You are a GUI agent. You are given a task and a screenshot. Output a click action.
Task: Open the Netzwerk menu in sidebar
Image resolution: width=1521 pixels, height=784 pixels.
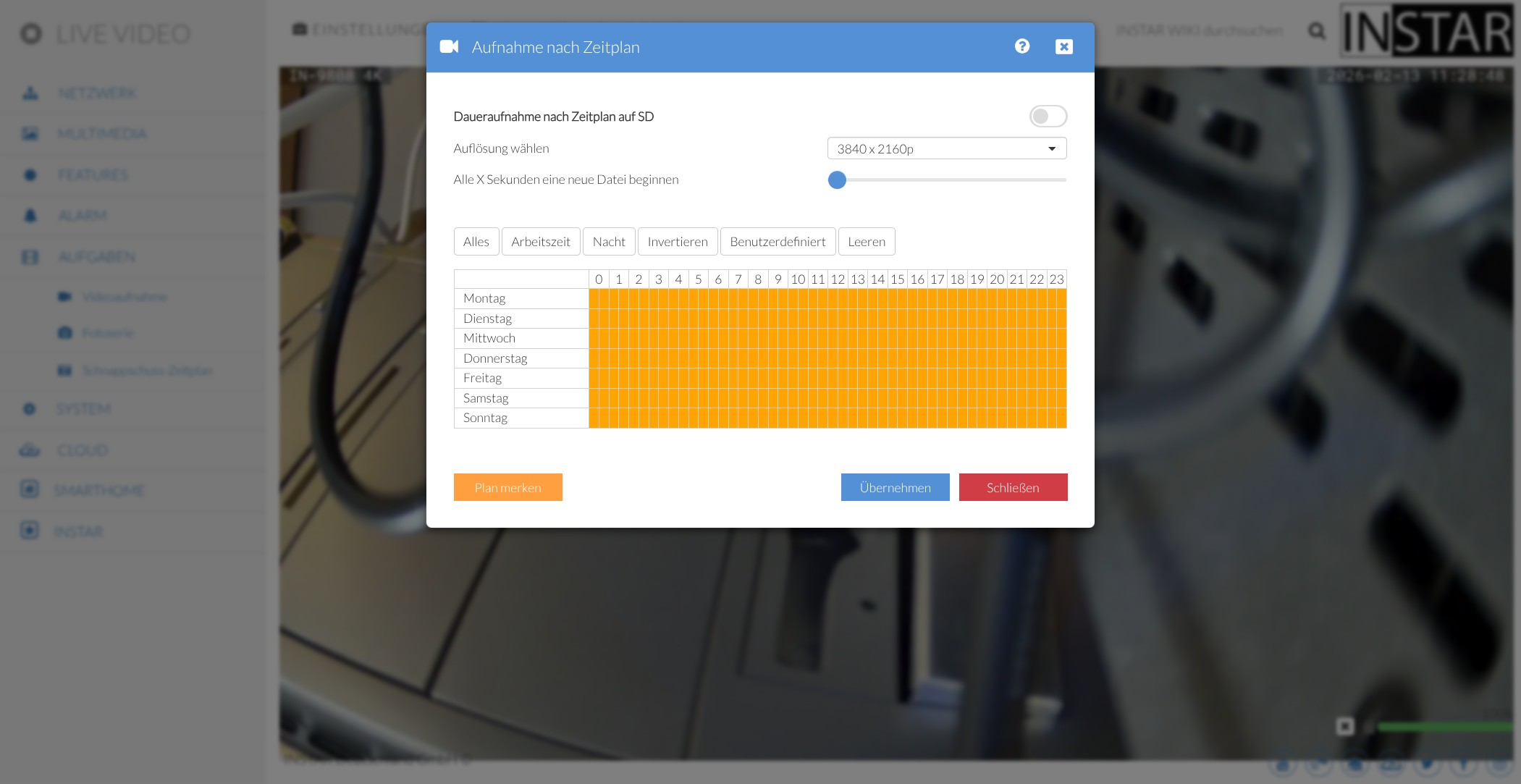(97, 93)
